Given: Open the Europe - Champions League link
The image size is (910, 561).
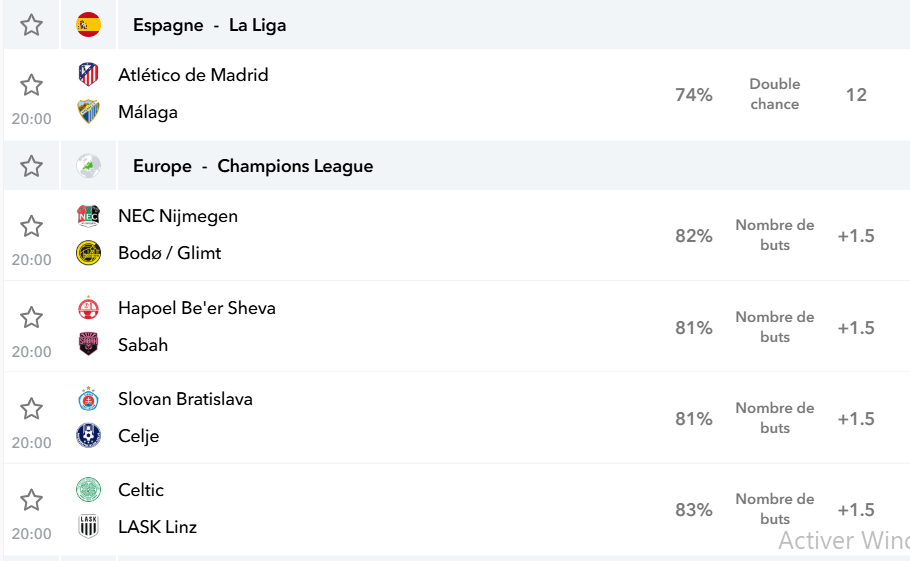Looking at the screenshot, I should tap(253, 166).
